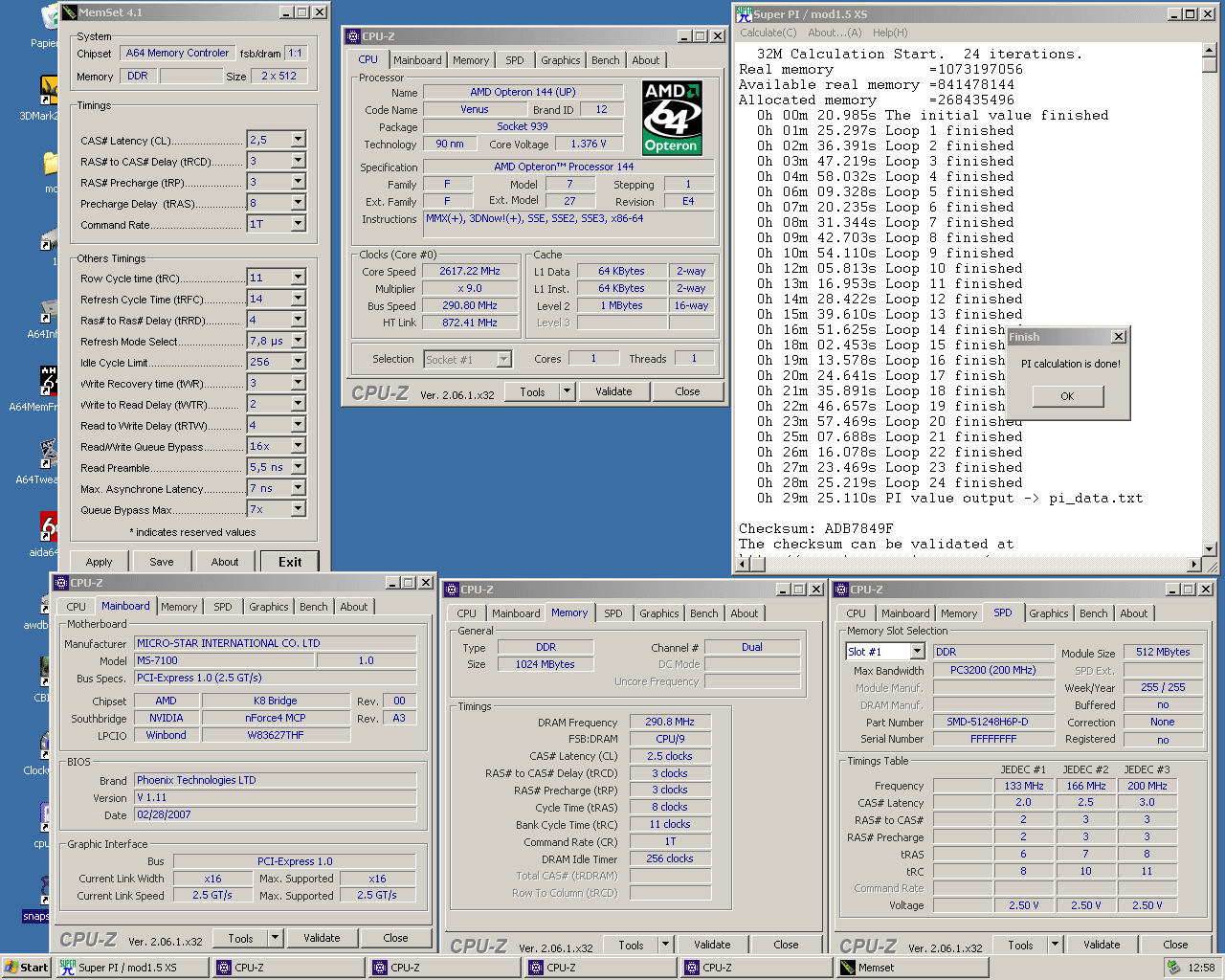Click the system tray icon beside the clock
This screenshot has width=1225, height=980.
tap(1173, 968)
